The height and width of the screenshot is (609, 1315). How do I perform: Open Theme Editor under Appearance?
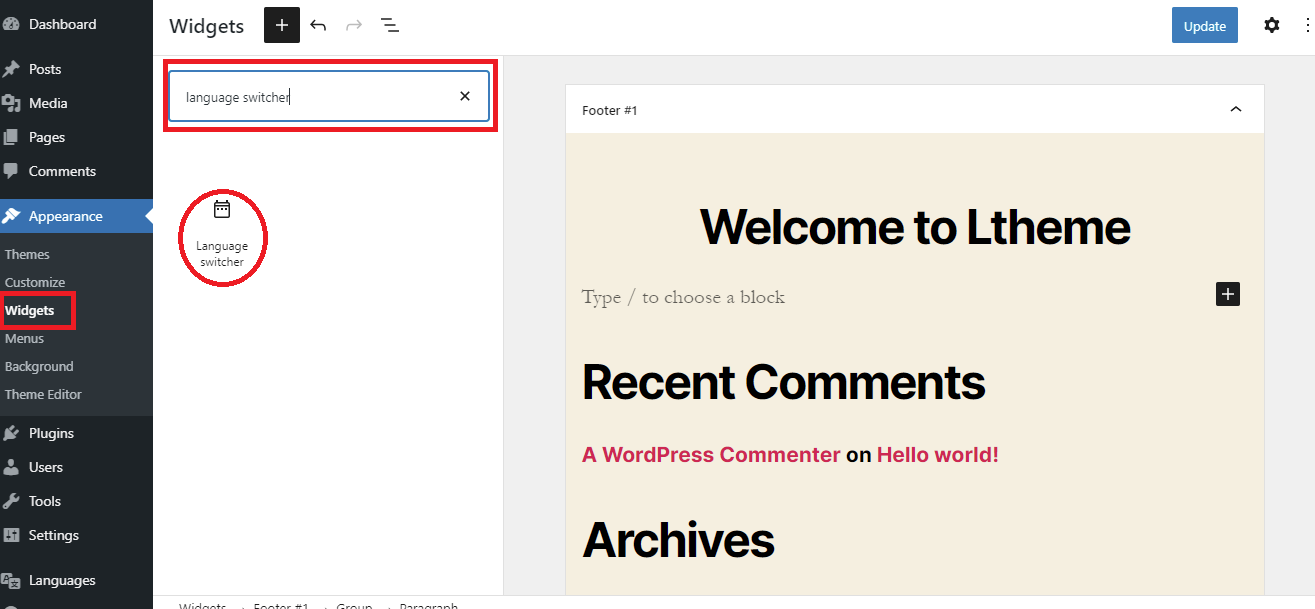43,394
